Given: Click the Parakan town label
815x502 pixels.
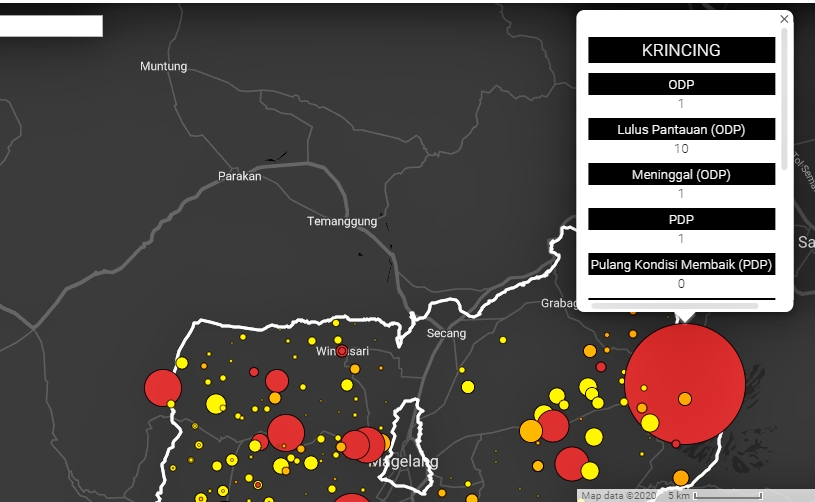Looking at the screenshot, I should point(239,176).
